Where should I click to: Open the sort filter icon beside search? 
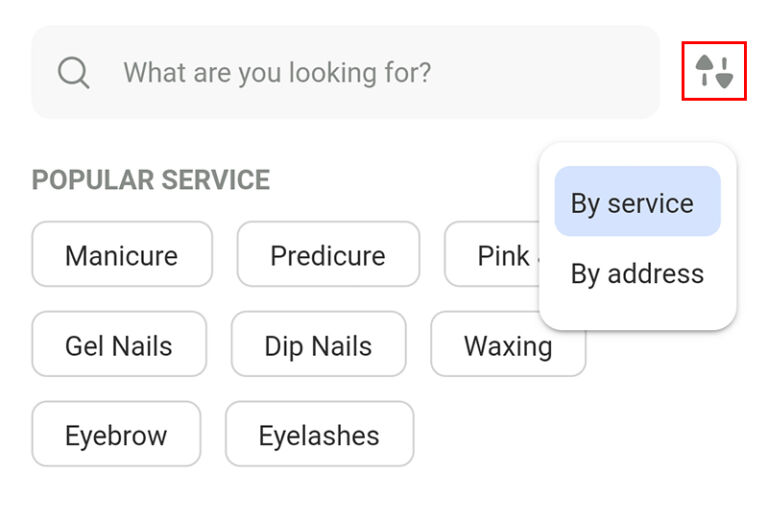click(x=714, y=71)
